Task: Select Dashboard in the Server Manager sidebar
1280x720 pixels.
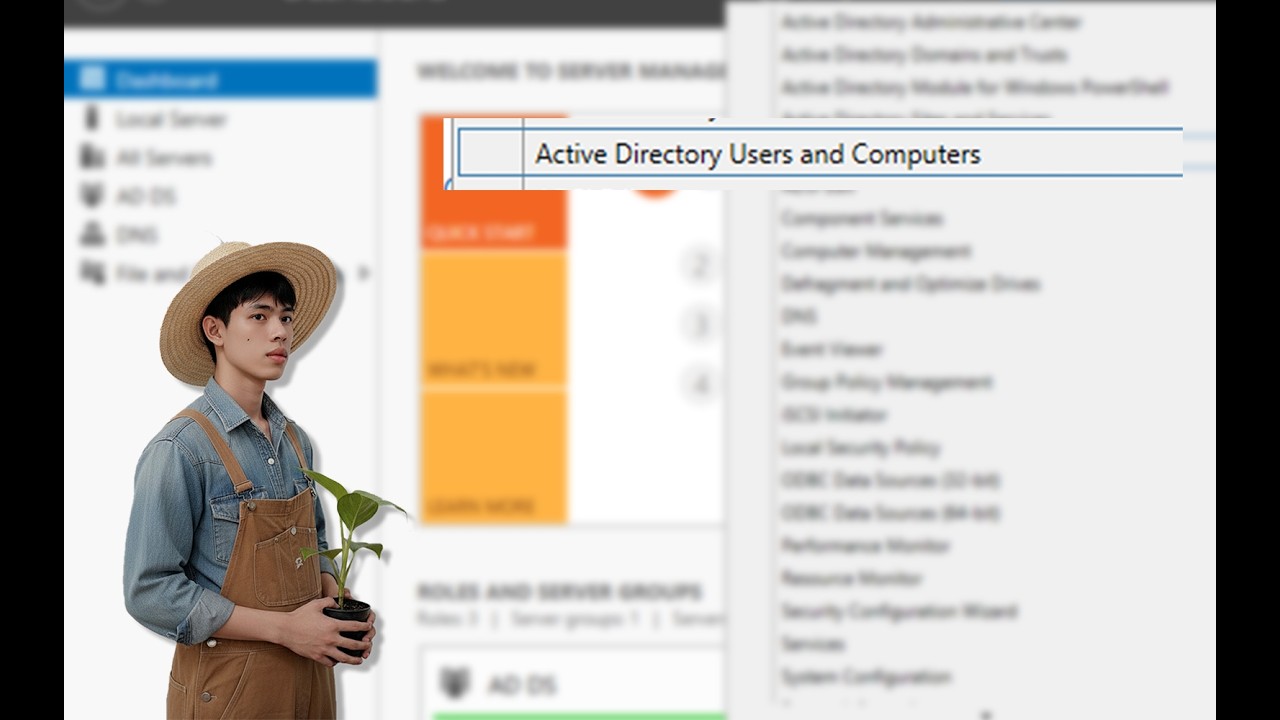Action: pos(220,79)
